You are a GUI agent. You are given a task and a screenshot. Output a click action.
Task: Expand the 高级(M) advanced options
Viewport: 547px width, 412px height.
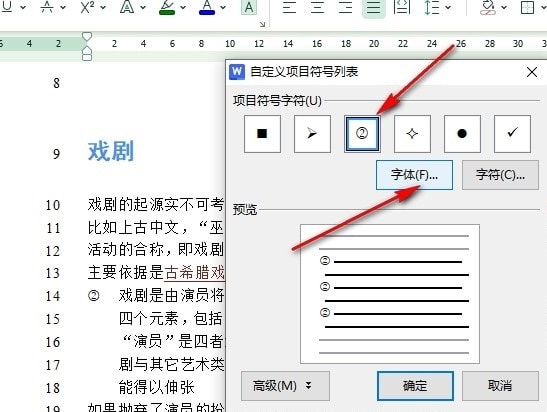point(285,386)
